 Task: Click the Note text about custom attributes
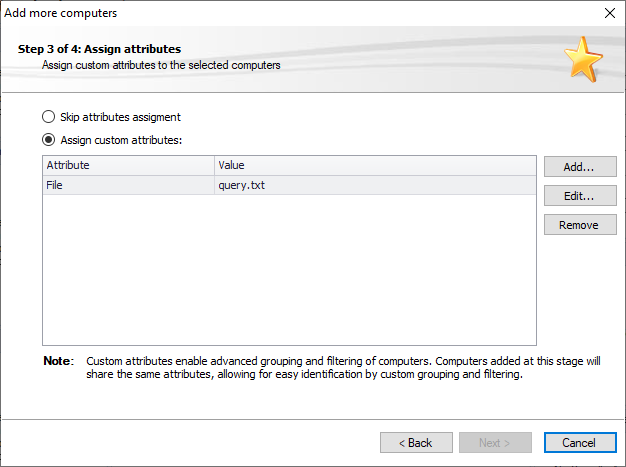(x=343, y=368)
